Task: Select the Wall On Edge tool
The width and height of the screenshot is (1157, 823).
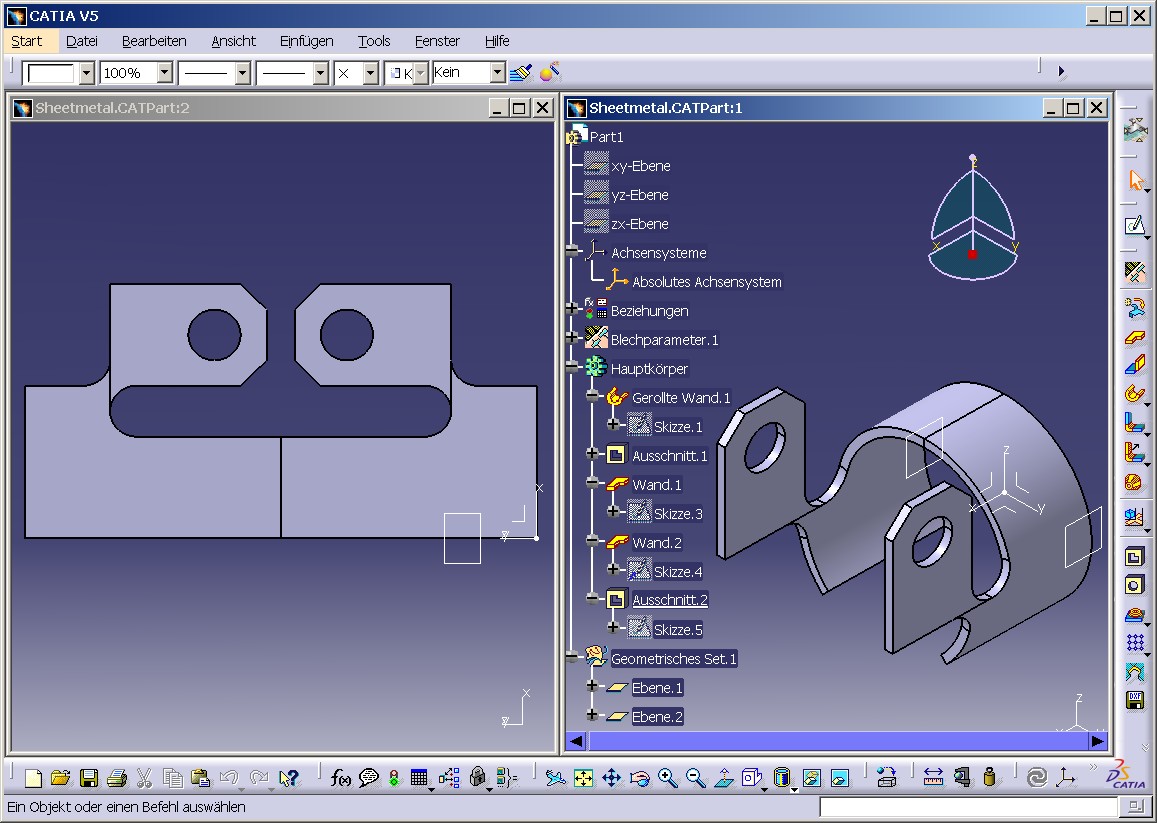Action: 1135,365
